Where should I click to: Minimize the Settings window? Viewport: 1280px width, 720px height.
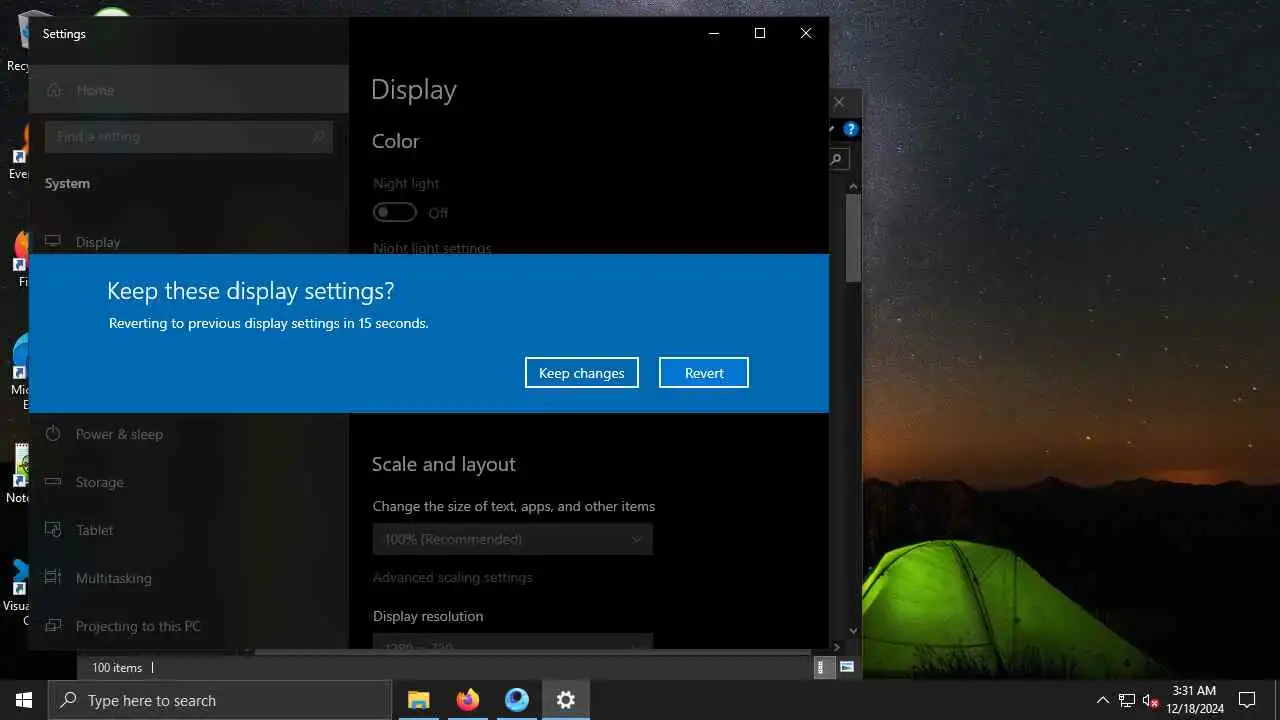(714, 33)
